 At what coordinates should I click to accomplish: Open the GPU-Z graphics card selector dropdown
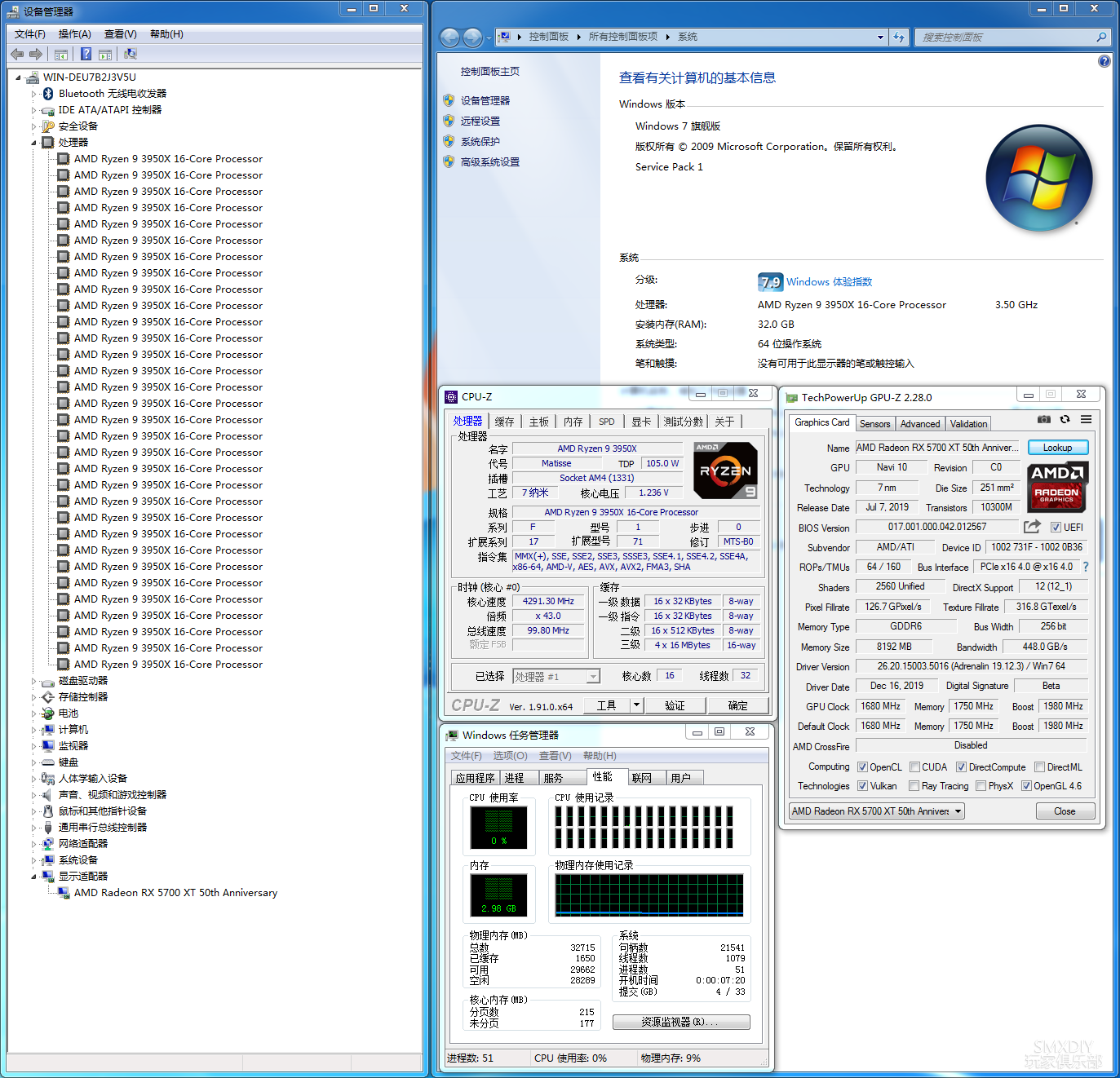[x=958, y=811]
